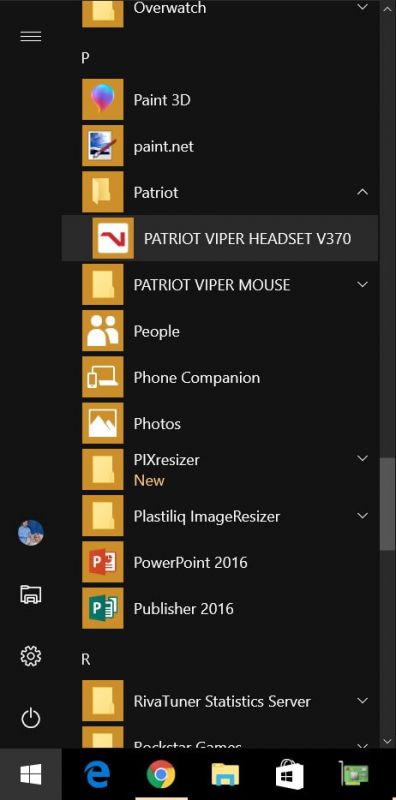The height and width of the screenshot is (800, 396).
Task: Launch PowerPoint 2016 from its icon
Action: [x=103, y=562]
